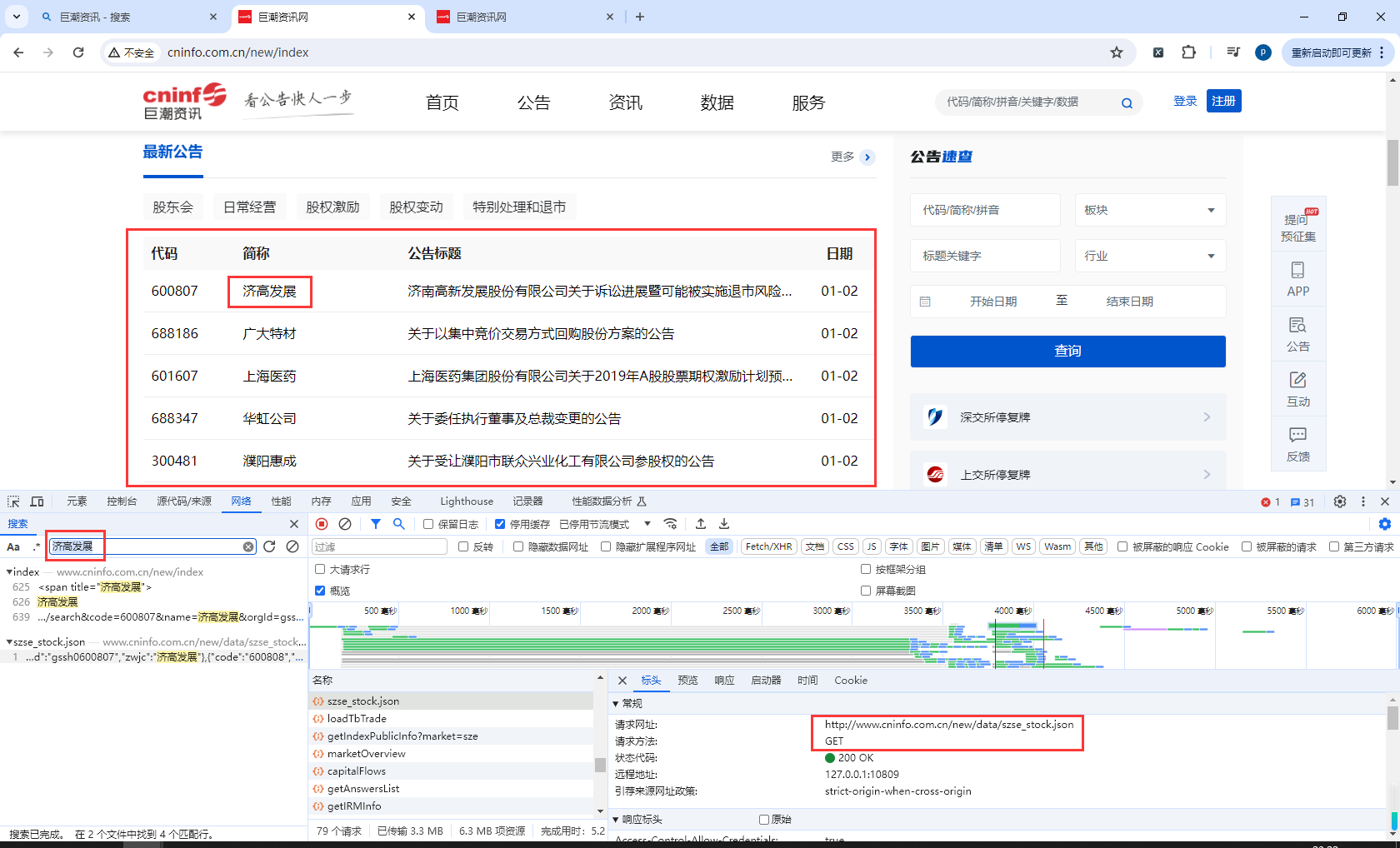The image size is (1400, 848).
Task: Toggle device toolbar icon in DevTools
Action: pos(37,501)
